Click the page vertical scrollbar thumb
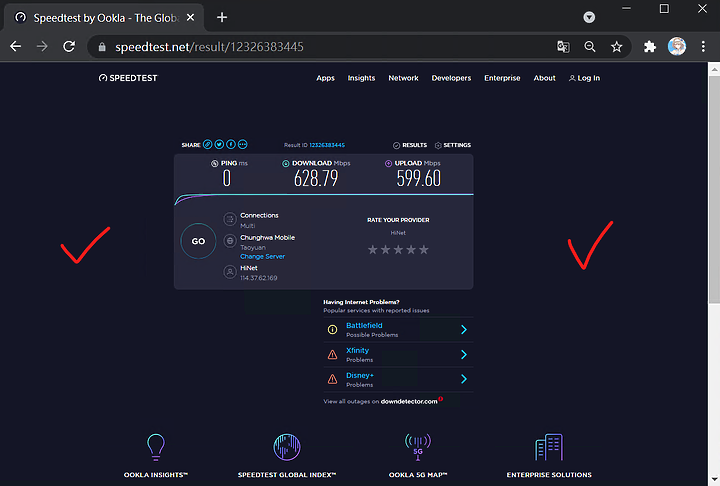Image resolution: width=720 pixels, height=486 pixels. (x=714, y=189)
